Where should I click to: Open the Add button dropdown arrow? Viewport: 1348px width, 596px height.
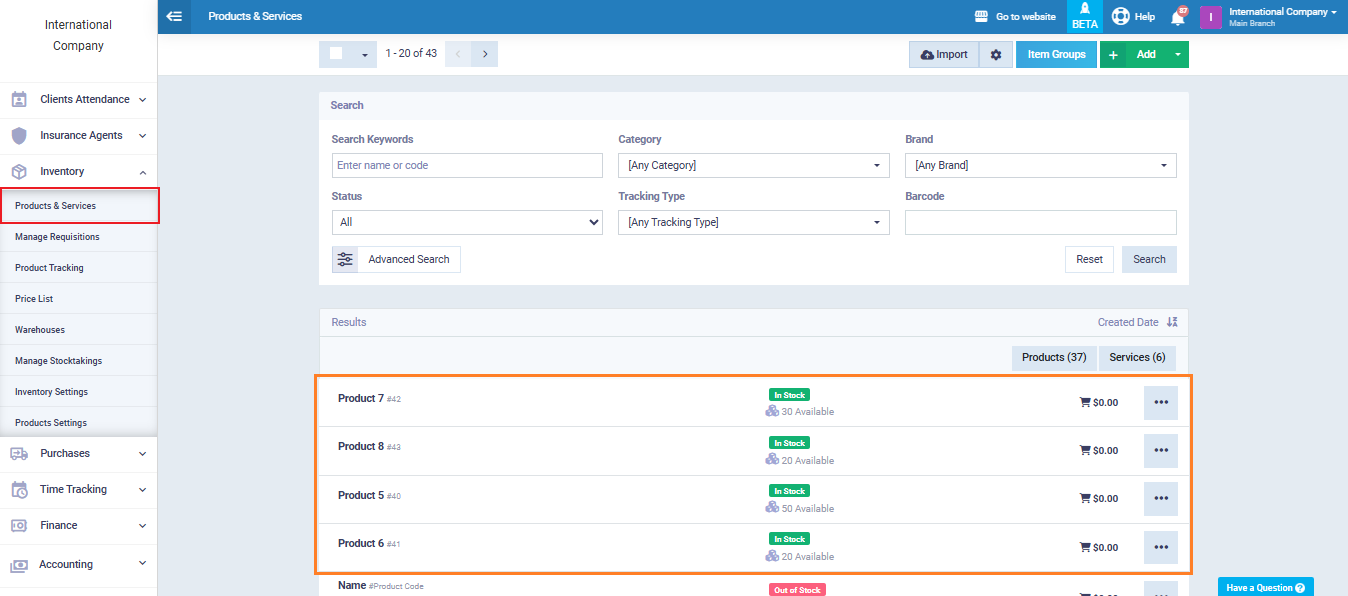(1177, 55)
